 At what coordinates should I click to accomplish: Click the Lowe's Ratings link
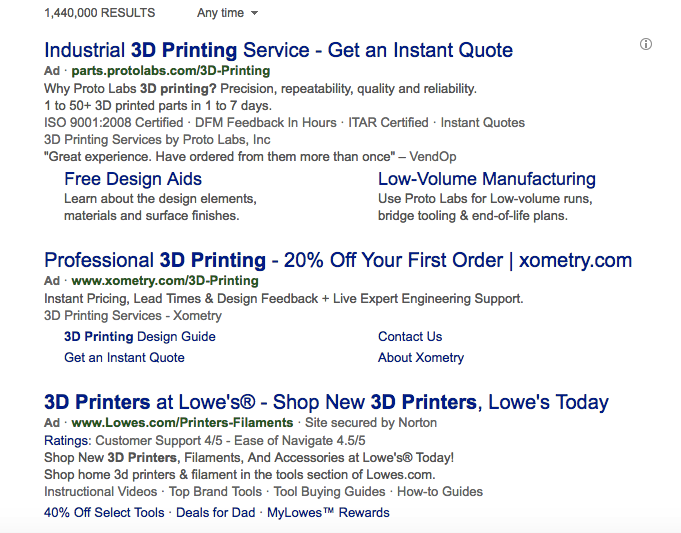pos(66,441)
